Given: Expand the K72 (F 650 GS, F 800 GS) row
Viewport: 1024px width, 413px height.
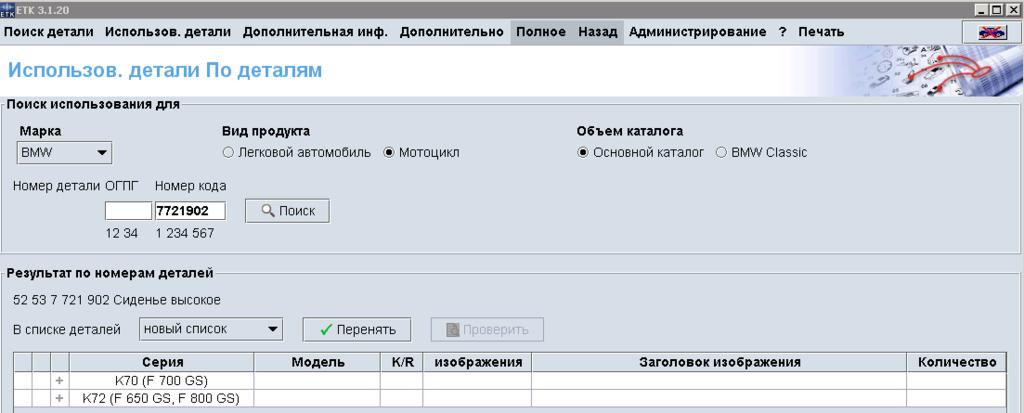Looking at the screenshot, I should coord(59,398).
